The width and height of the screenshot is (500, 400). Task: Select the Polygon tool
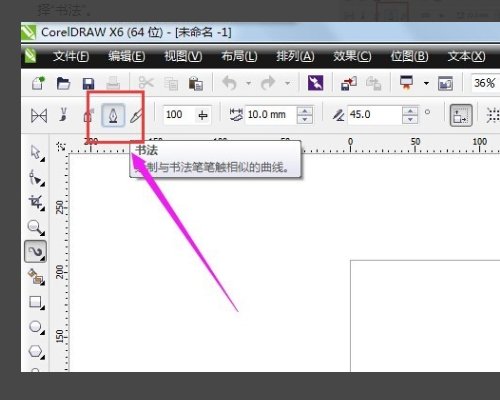(36, 351)
